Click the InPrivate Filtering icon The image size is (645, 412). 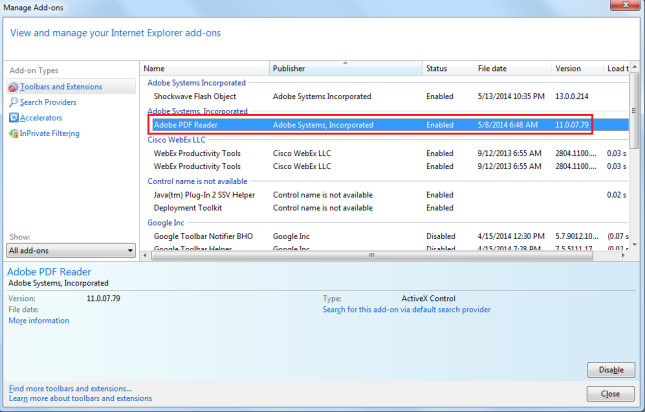(14, 133)
